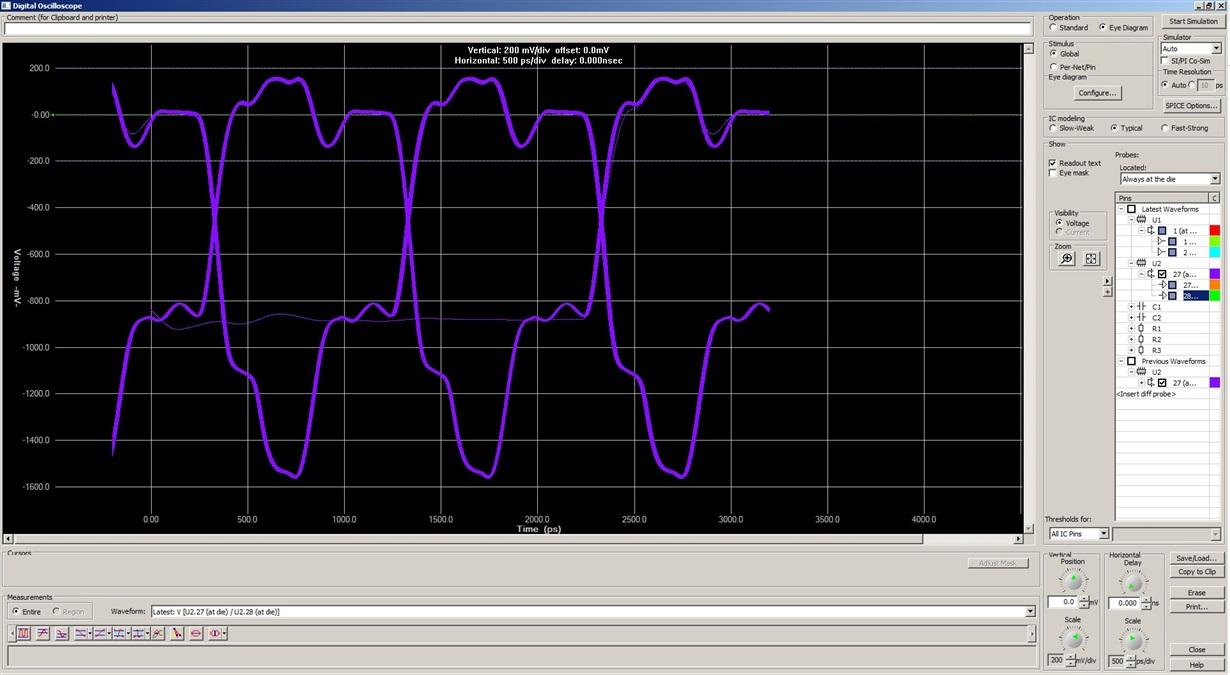Toggle U2 pin 27 latest waveform checkbox
Viewport: 1230px width, 675px height.
[x=1162, y=274]
